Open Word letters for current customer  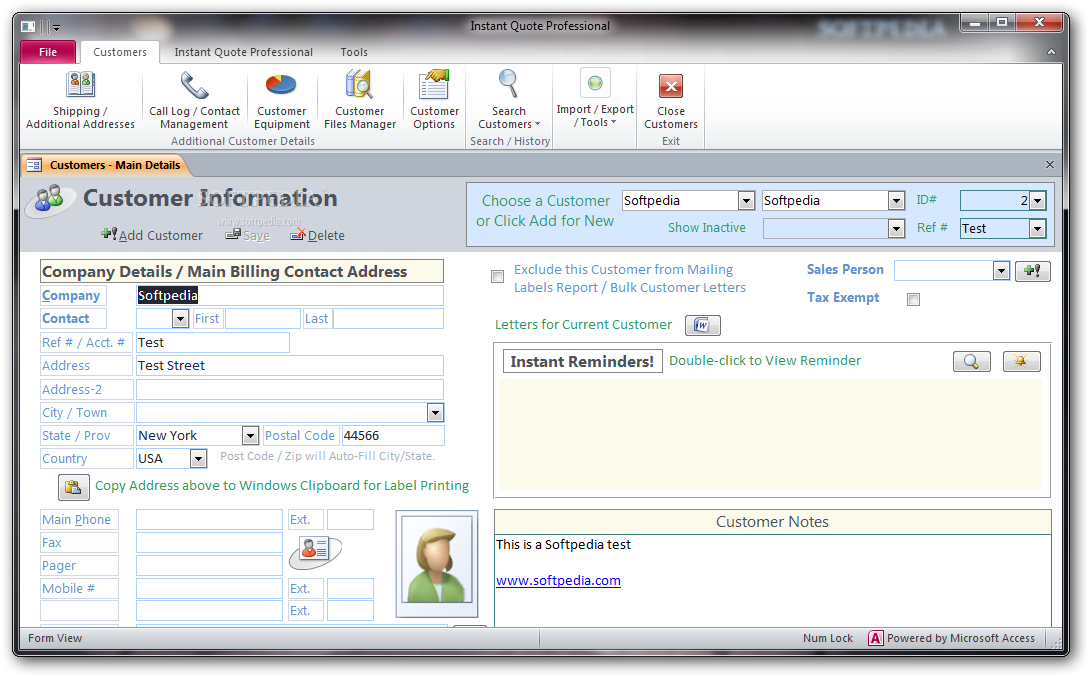pos(702,325)
